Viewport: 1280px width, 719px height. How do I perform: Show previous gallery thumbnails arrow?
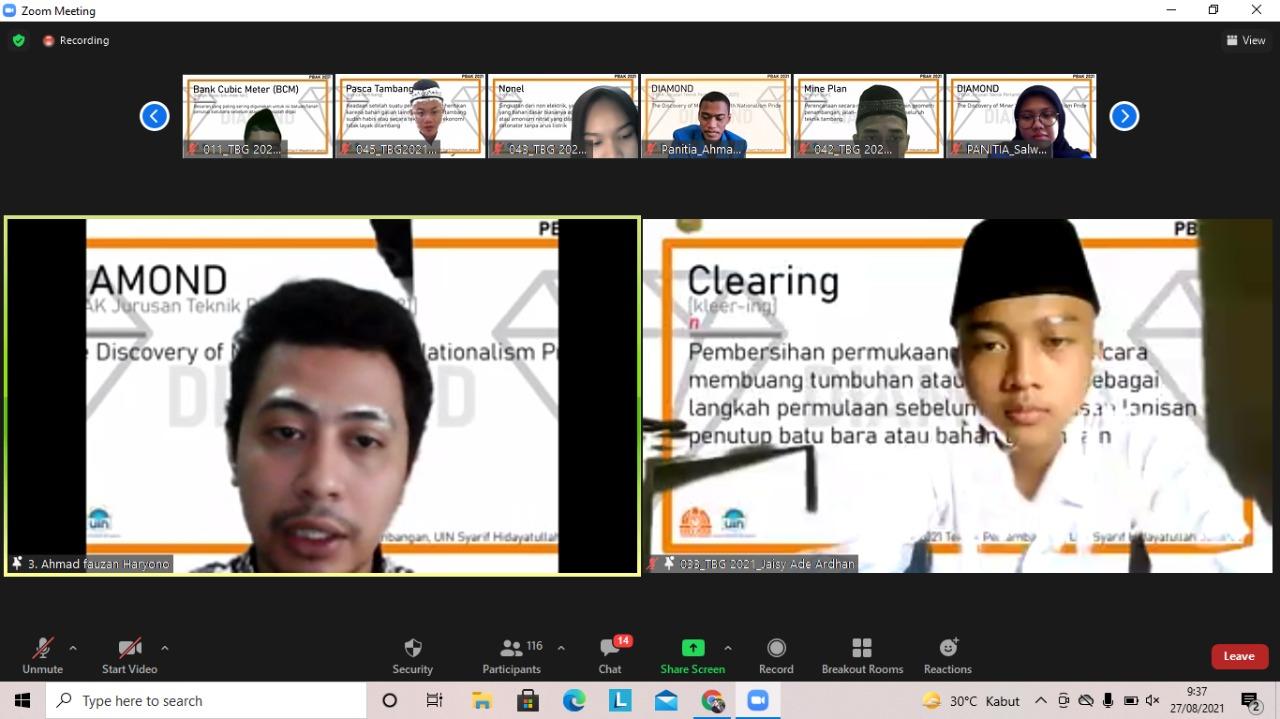[x=154, y=116]
